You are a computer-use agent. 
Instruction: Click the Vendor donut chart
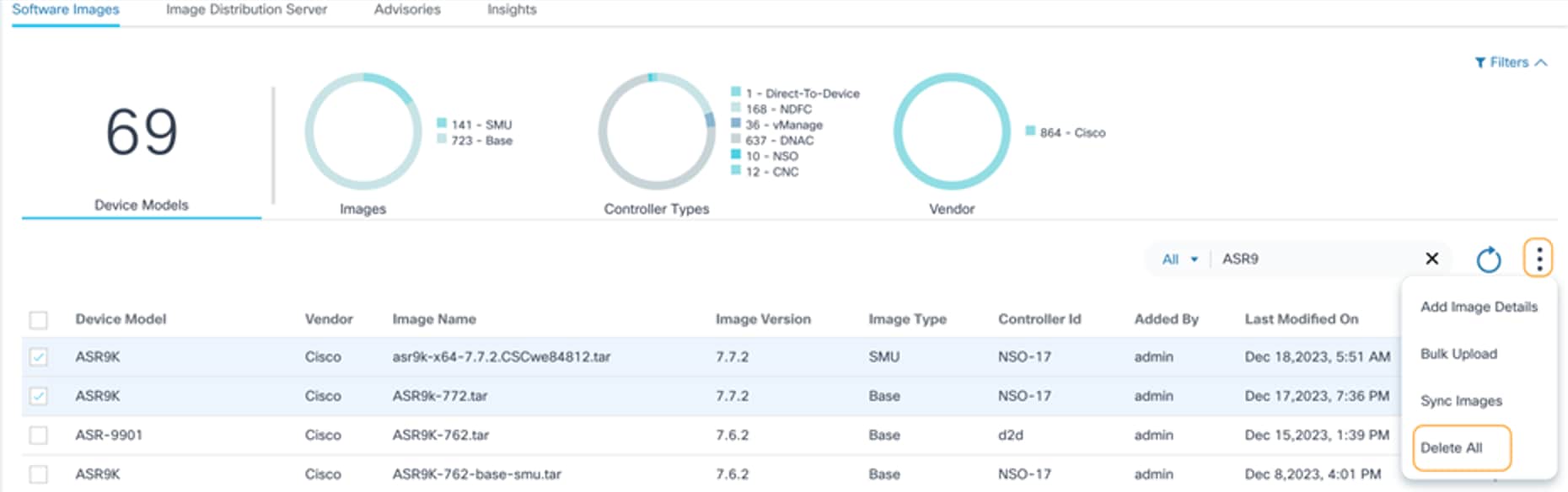[x=951, y=131]
